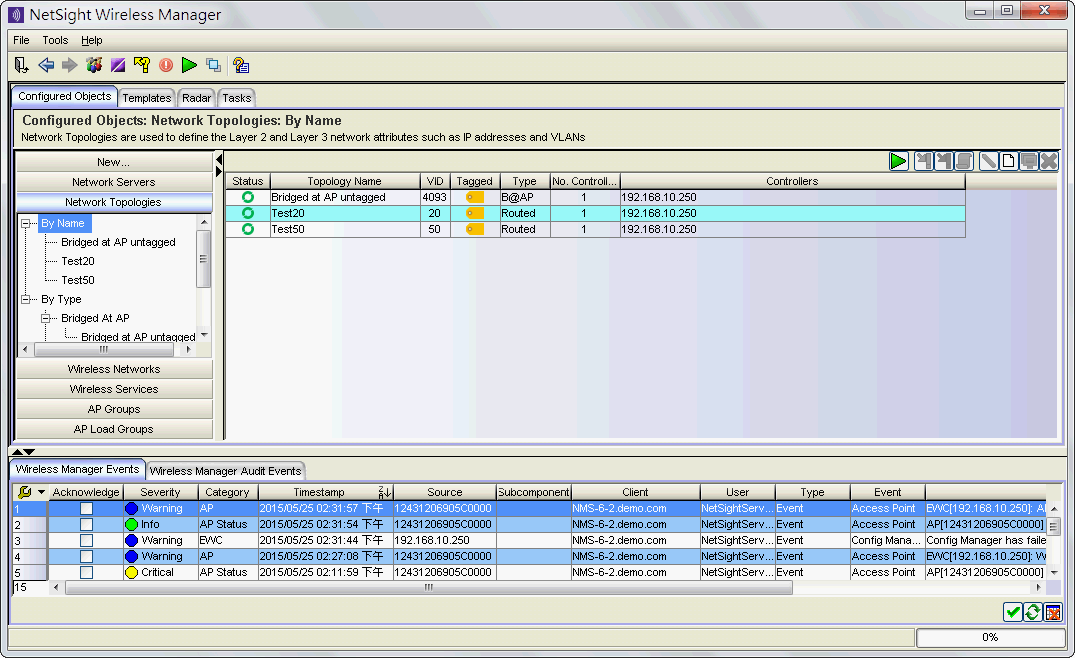1075x658 pixels.
Task: Tick Acknowledge checkbox for event row 3
Action: pos(86,540)
